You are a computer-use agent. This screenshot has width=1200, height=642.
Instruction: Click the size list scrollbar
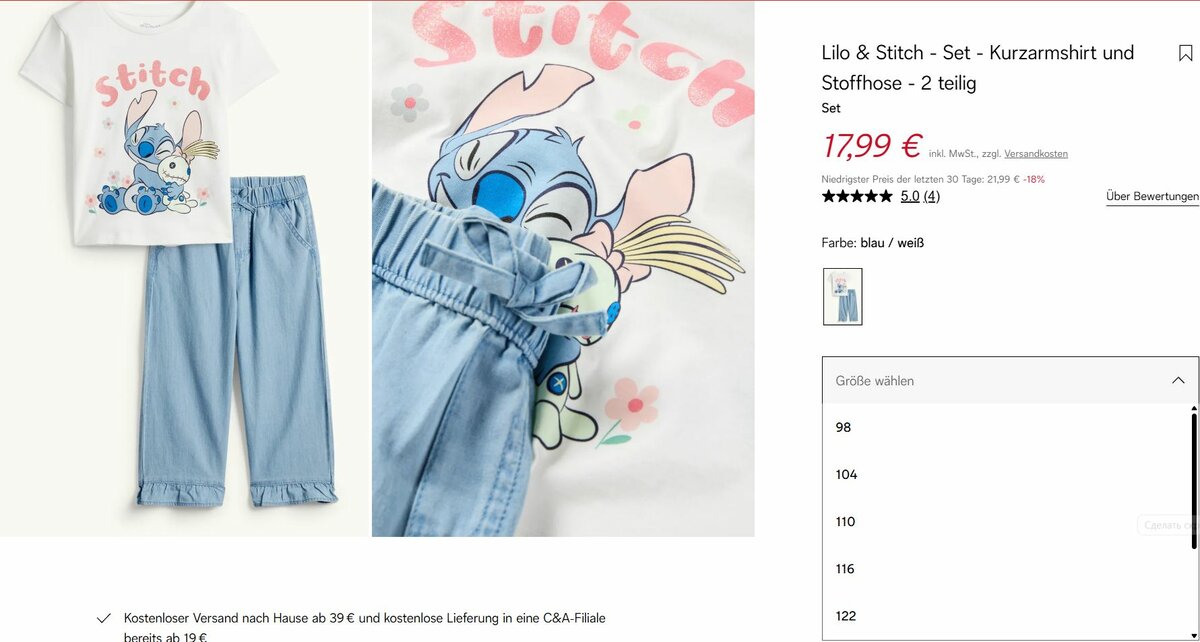pyautogui.click(x=1194, y=478)
